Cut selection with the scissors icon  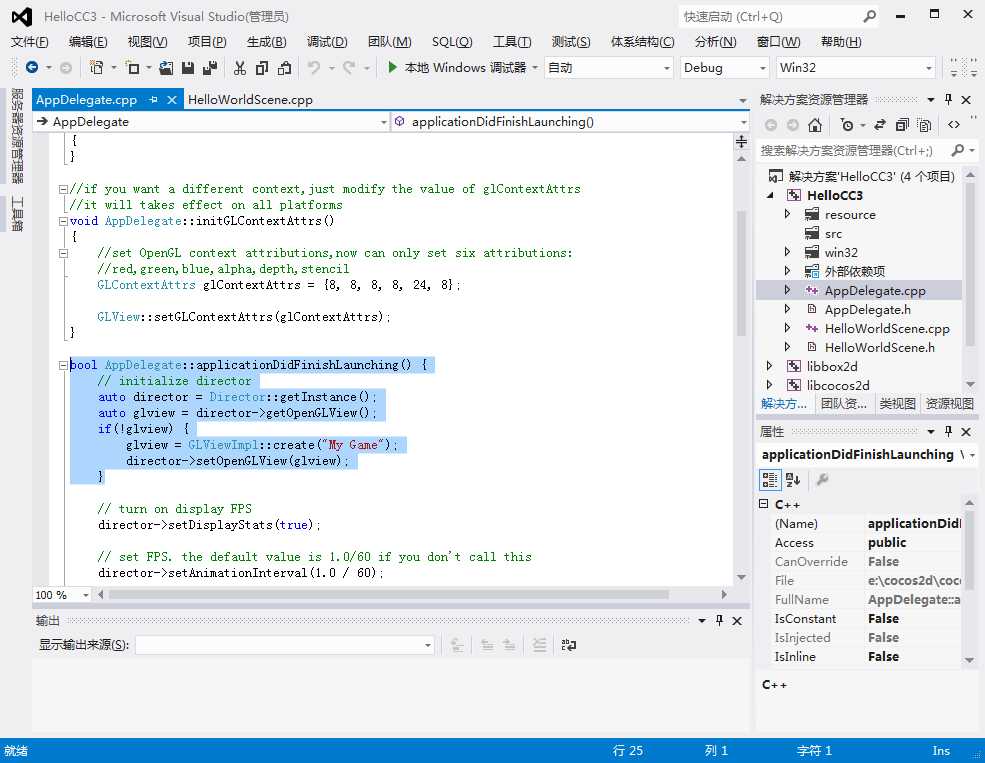239,67
